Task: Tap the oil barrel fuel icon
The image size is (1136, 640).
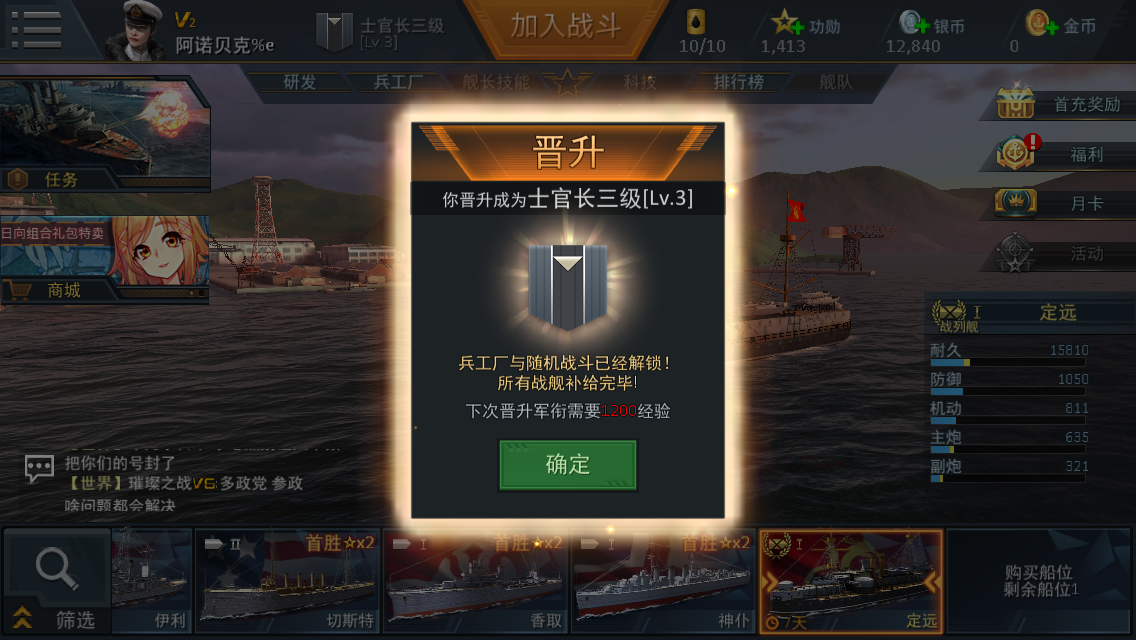Action: [696, 22]
